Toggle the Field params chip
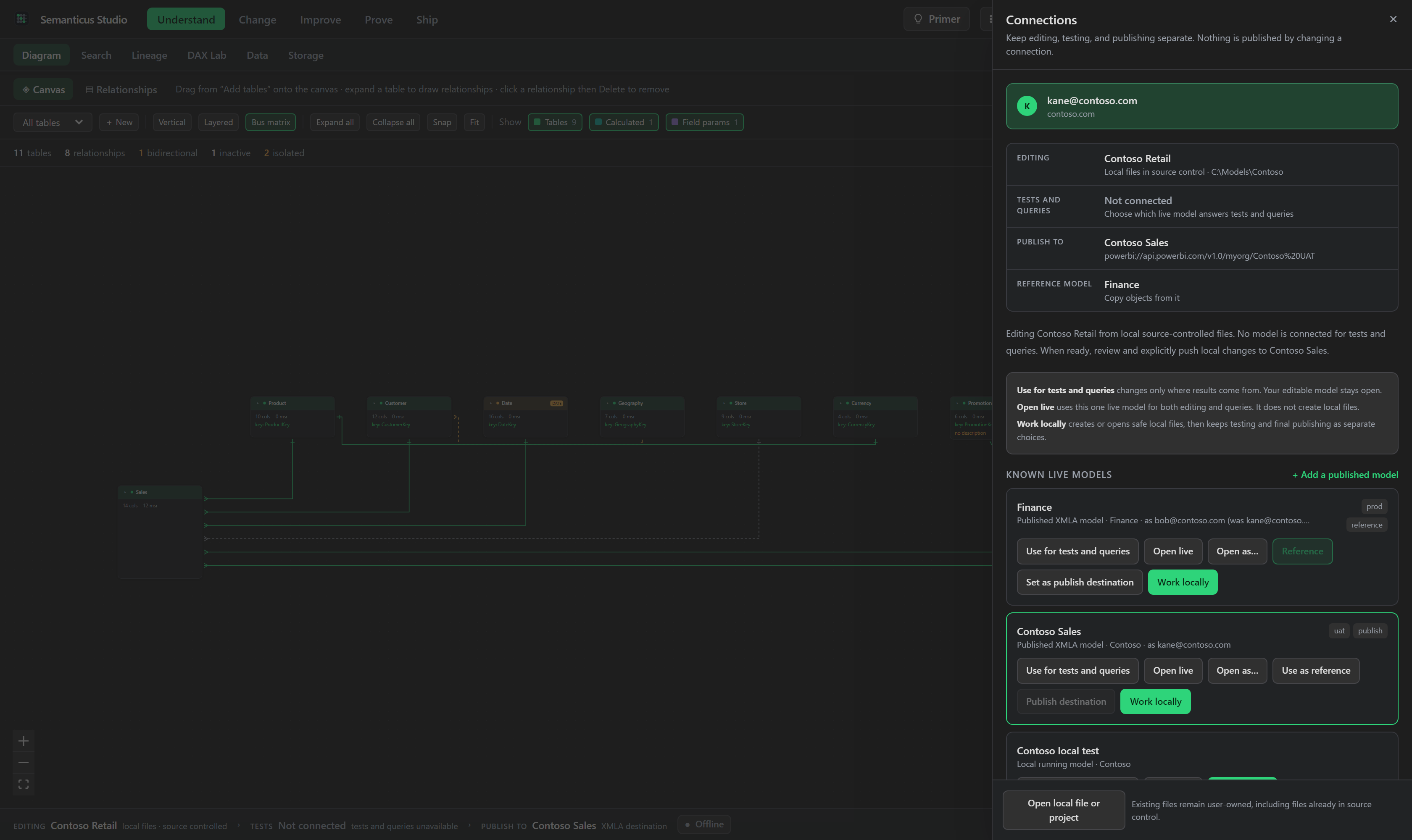The image size is (1412, 840). pyautogui.click(x=704, y=122)
